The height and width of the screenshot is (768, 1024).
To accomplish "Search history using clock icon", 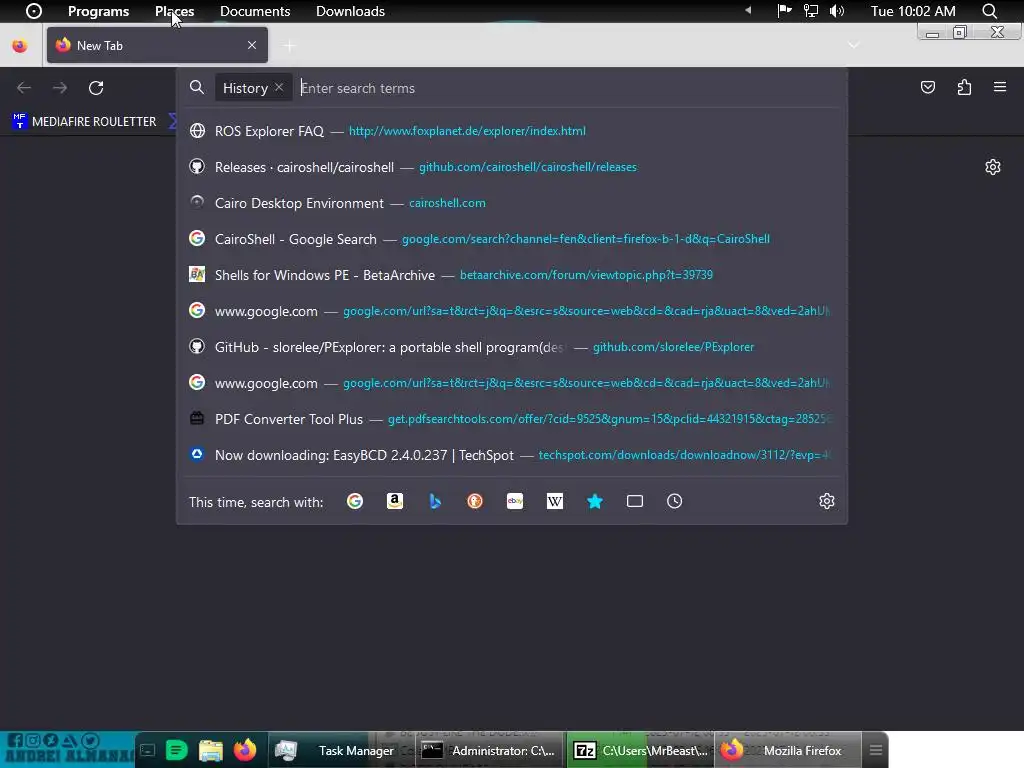I will [x=675, y=501].
